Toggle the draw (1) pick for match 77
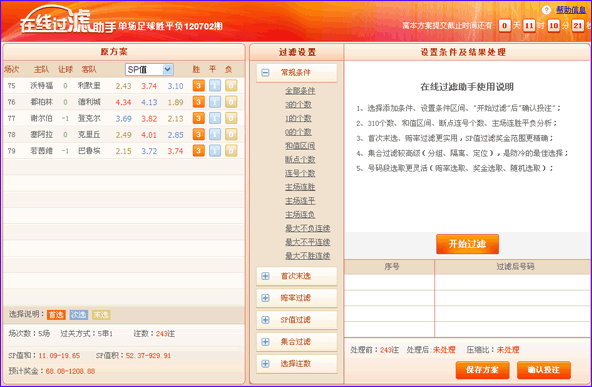 [215, 118]
